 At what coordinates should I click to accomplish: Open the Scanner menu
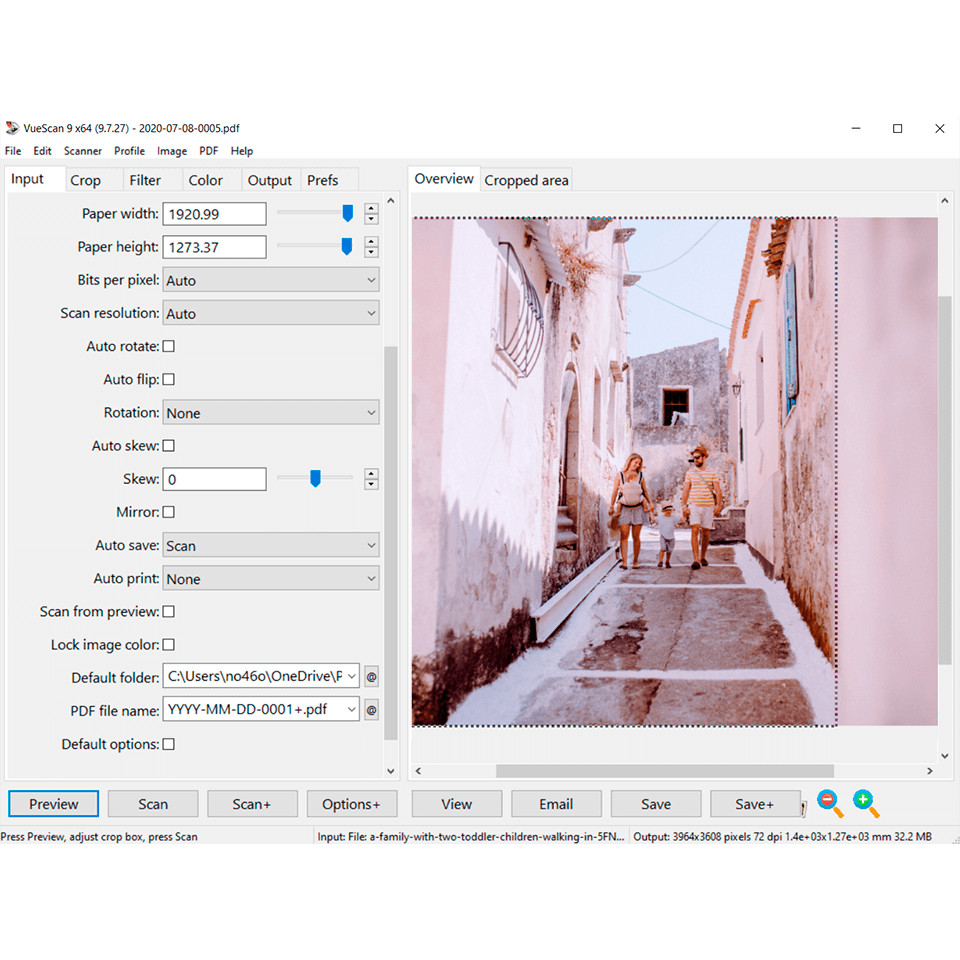point(83,151)
